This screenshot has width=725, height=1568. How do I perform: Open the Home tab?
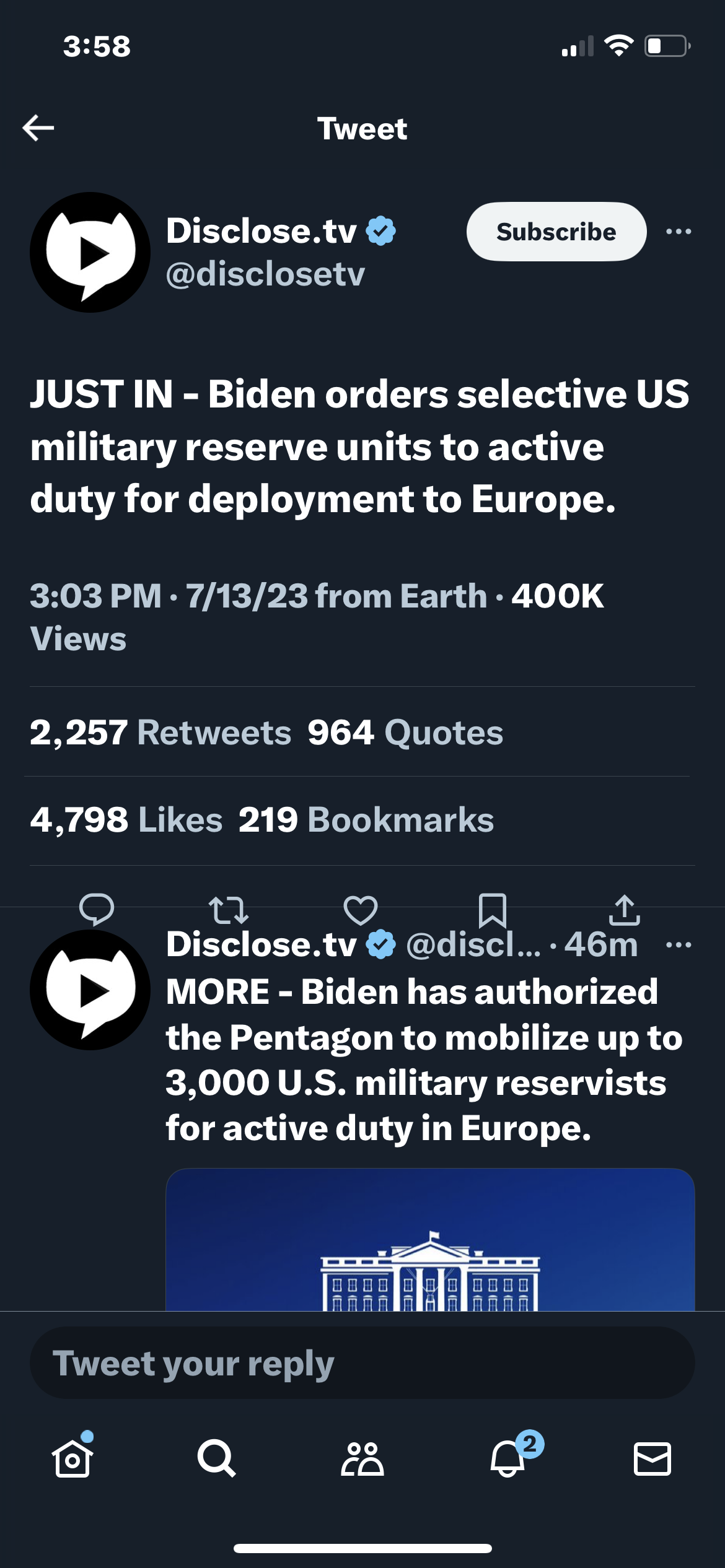pyautogui.click(x=72, y=1458)
